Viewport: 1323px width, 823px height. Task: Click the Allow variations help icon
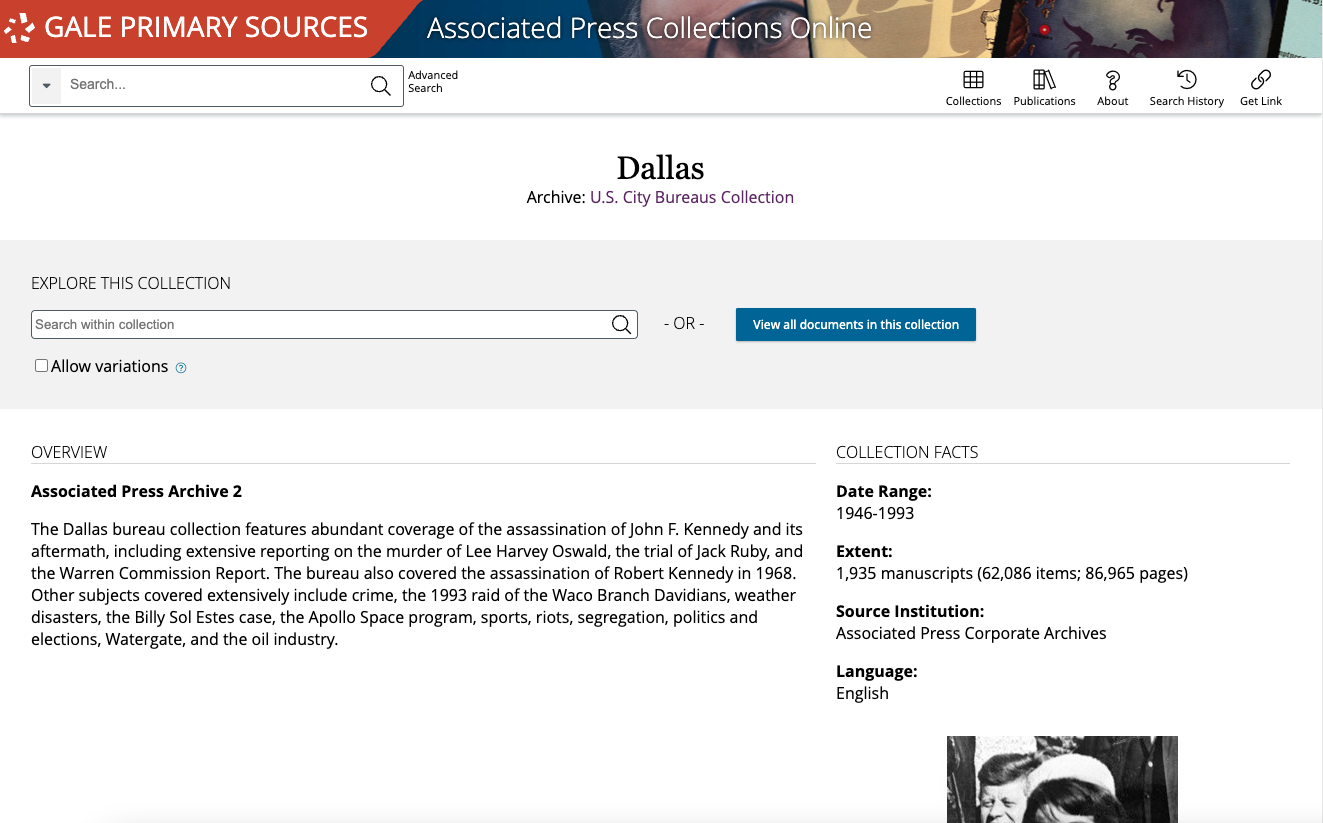coord(181,368)
